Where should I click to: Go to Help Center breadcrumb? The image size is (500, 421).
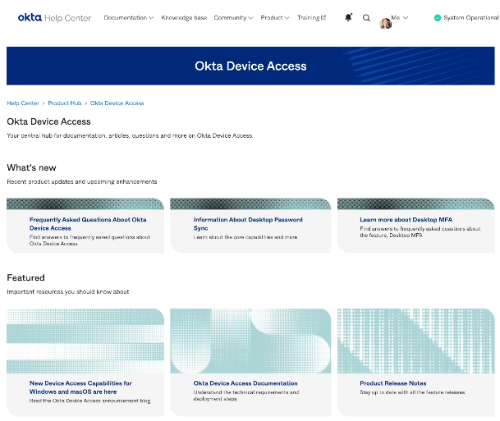[x=23, y=103]
